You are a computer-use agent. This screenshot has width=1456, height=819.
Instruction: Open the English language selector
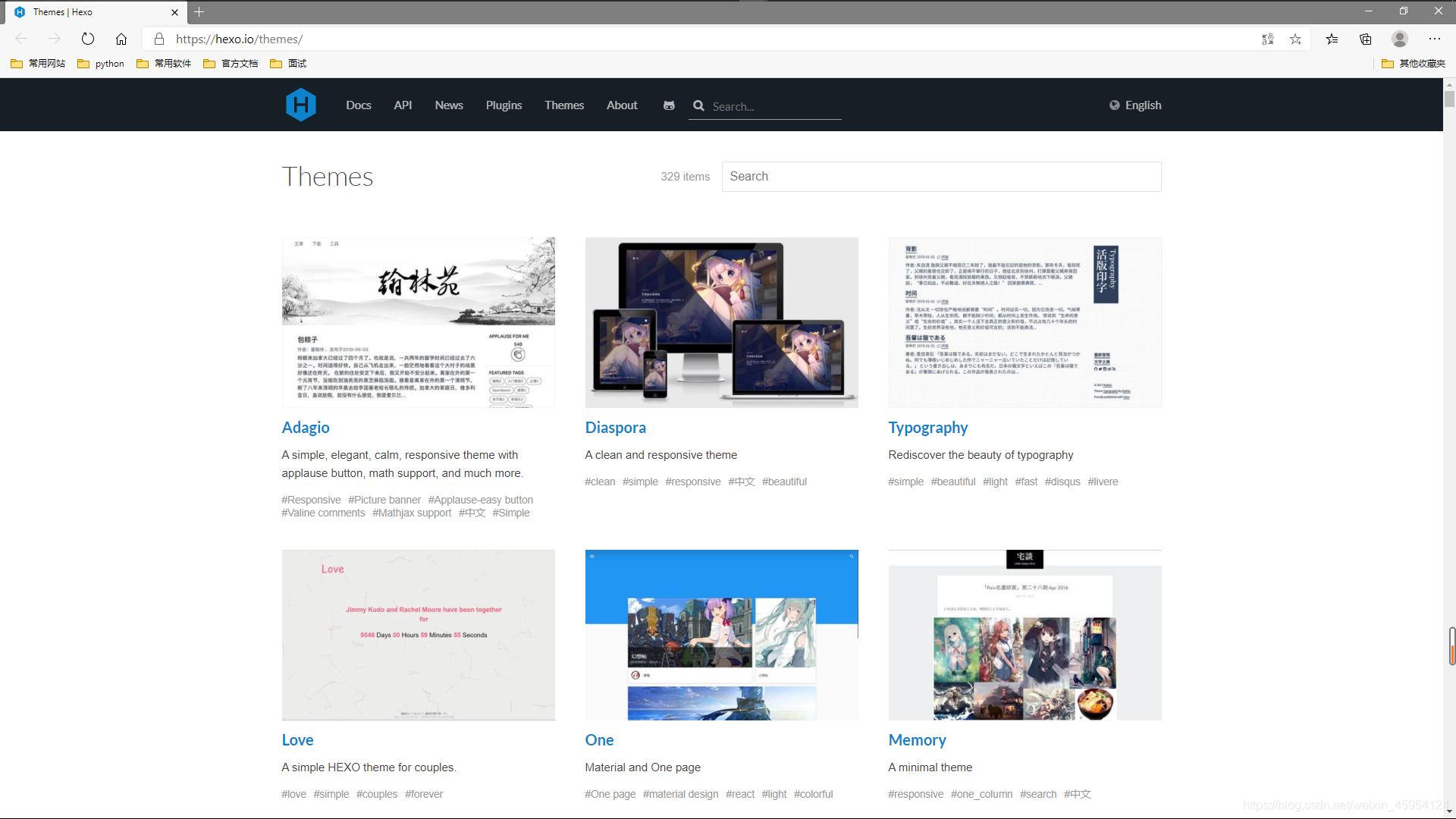coord(1135,105)
